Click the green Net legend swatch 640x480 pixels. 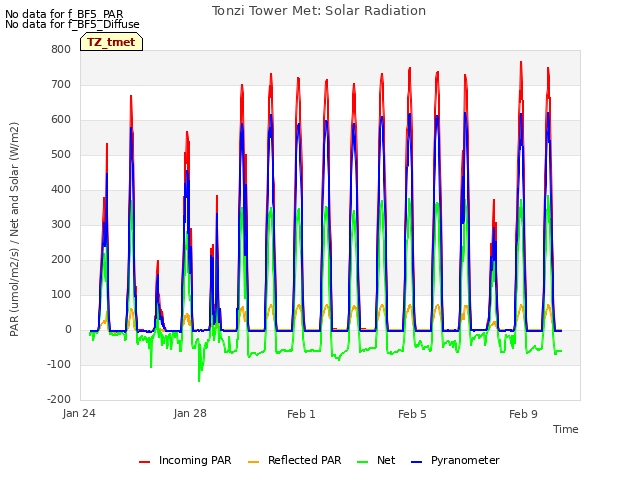[362, 462]
